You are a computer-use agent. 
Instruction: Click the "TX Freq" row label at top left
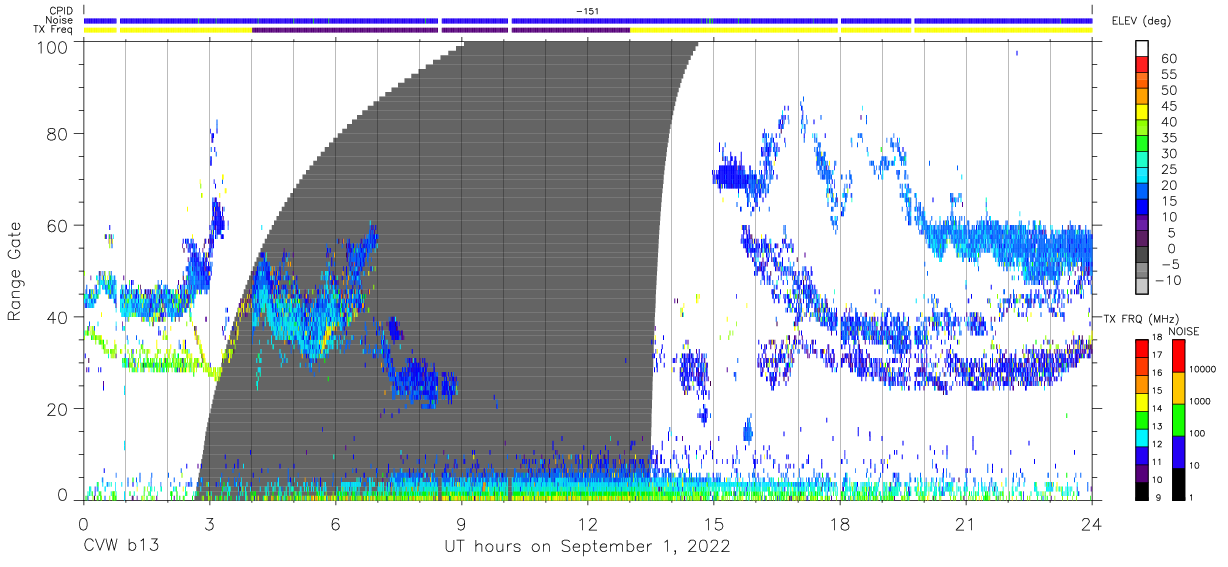53,29
